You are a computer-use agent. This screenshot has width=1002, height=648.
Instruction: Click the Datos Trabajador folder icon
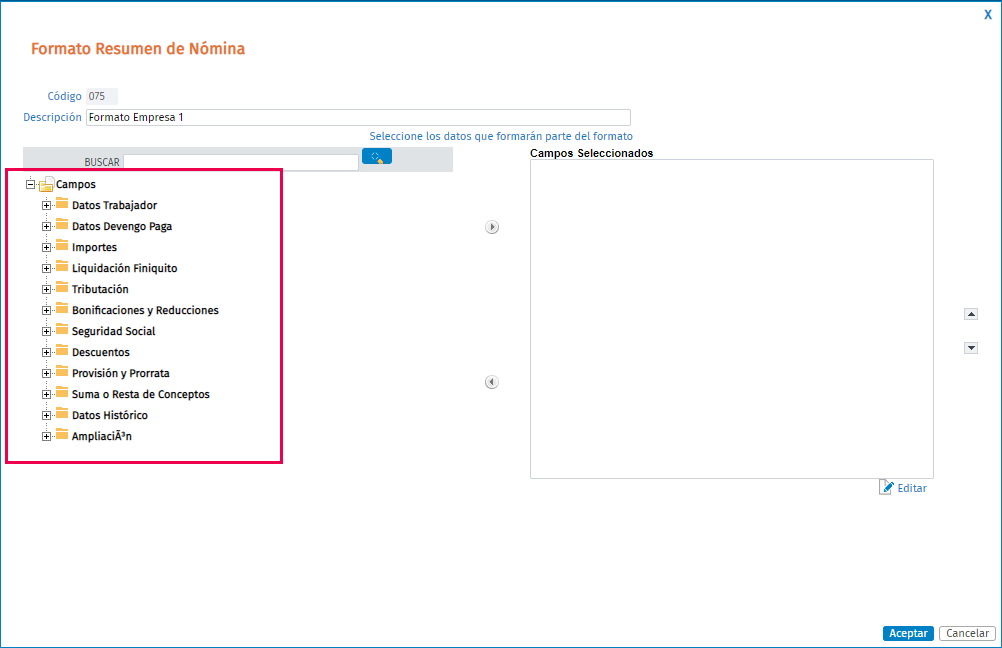[62, 204]
